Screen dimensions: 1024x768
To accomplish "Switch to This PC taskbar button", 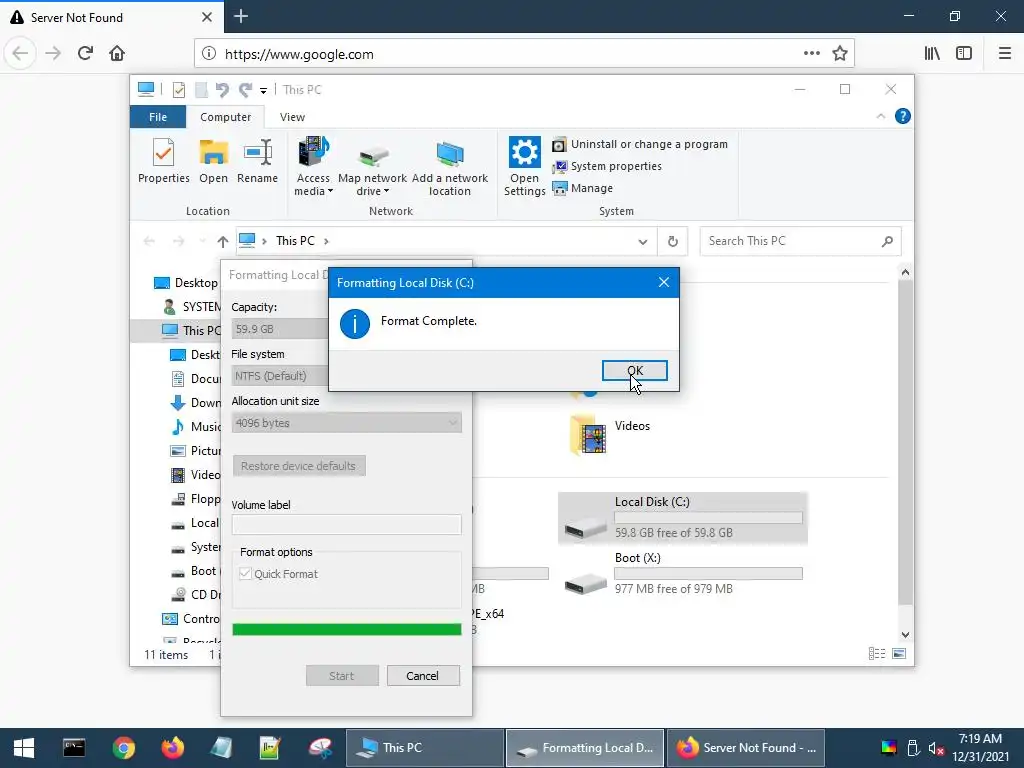I will 424,748.
